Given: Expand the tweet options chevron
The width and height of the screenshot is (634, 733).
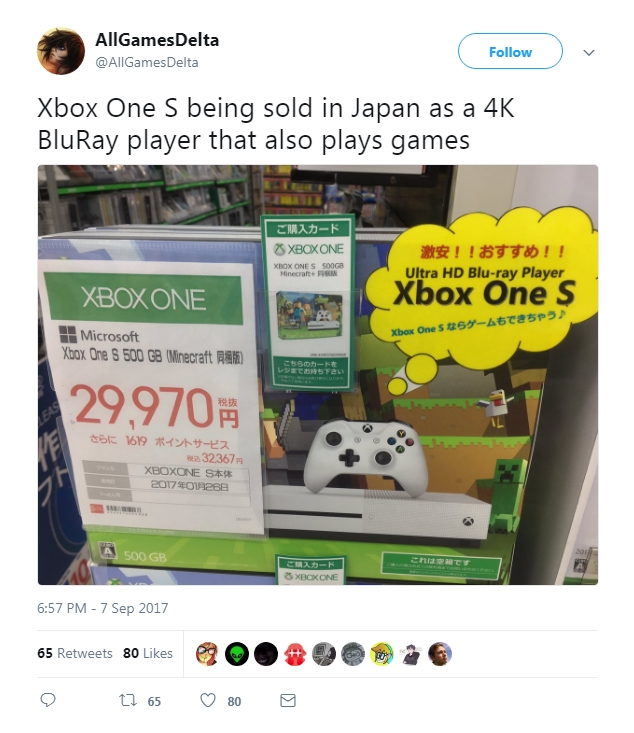Looking at the screenshot, I should point(589,52).
